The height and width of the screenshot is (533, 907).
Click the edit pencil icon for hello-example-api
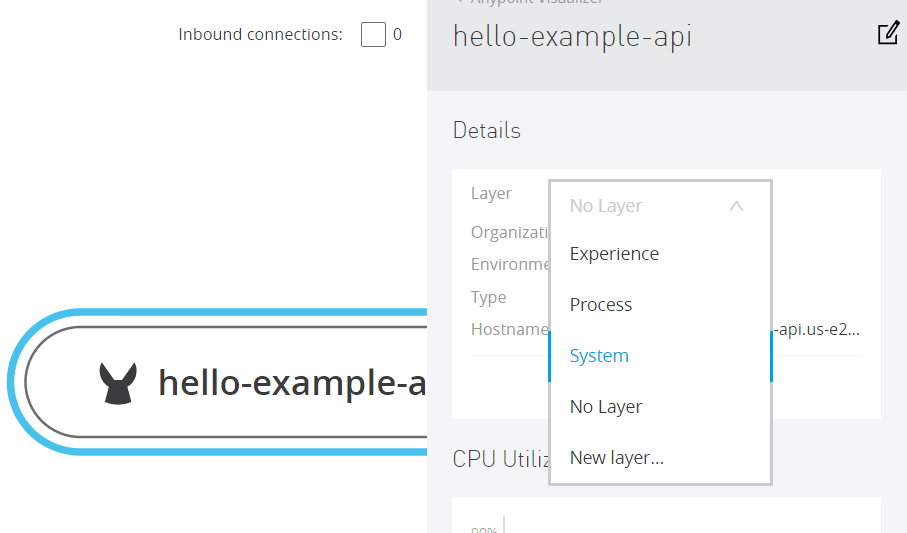tap(888, 33)
